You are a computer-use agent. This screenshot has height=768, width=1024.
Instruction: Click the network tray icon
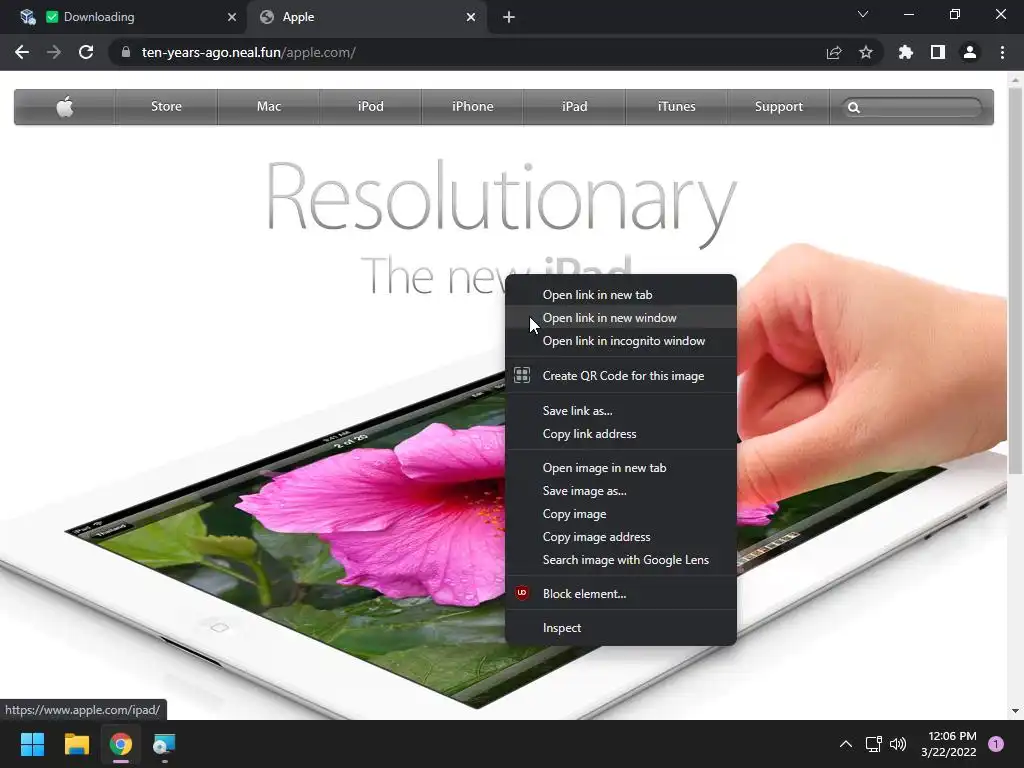point(873,744)
